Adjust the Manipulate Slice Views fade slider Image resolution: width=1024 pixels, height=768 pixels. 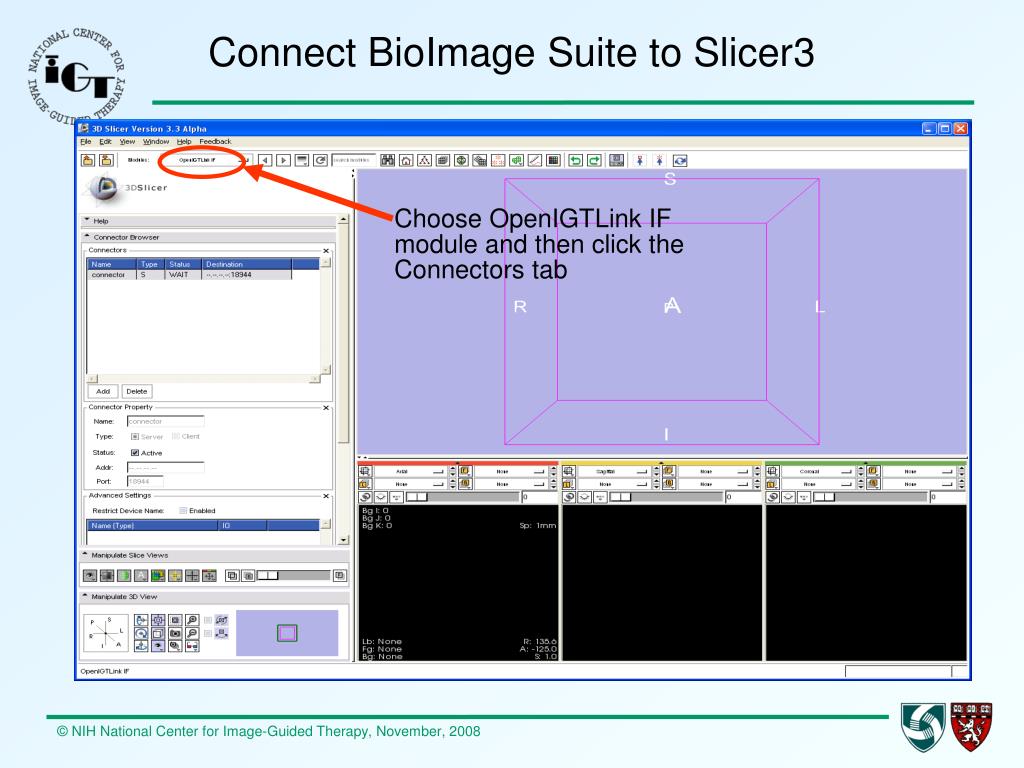(x=293, y=575)
